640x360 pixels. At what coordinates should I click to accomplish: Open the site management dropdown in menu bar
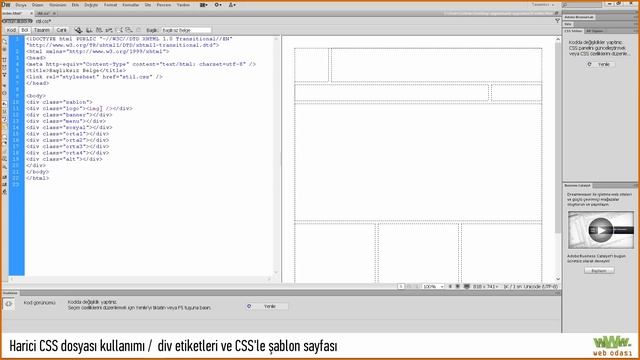232,5
